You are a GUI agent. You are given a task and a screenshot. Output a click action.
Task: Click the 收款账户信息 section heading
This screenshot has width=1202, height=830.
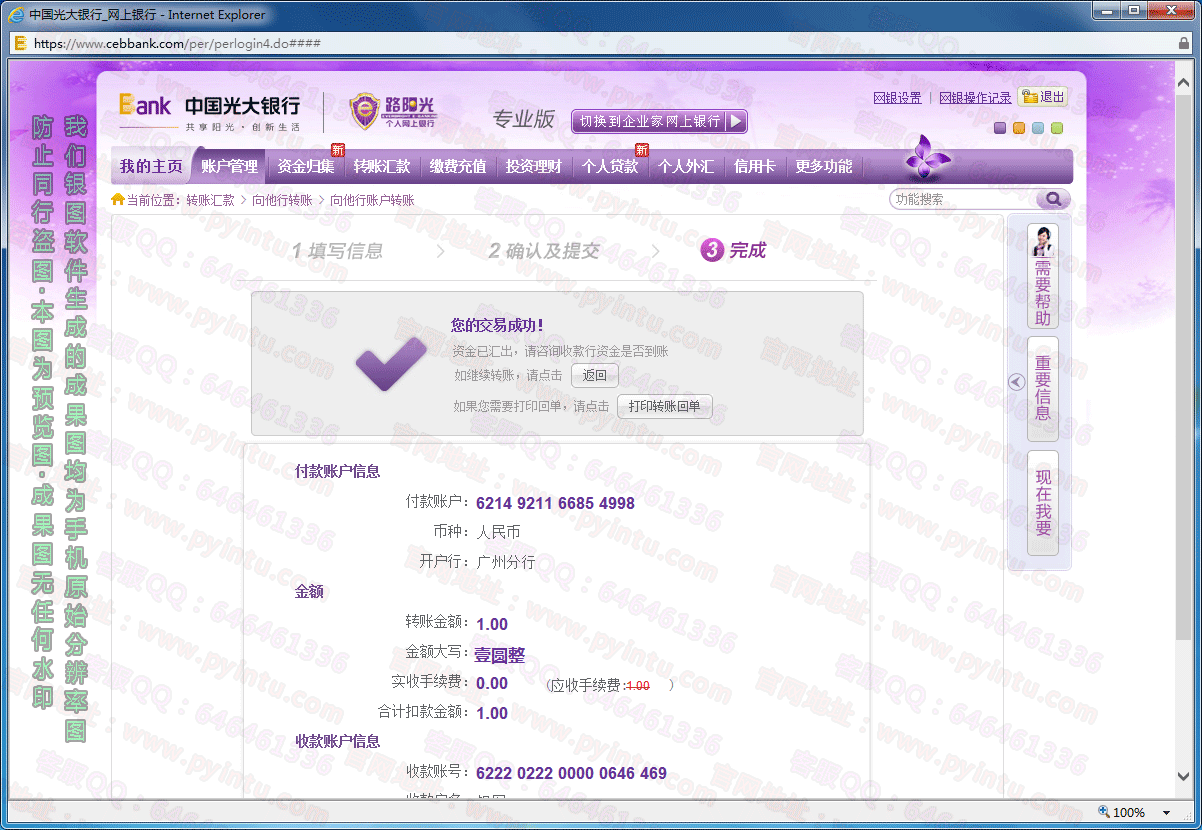[338, 741]
